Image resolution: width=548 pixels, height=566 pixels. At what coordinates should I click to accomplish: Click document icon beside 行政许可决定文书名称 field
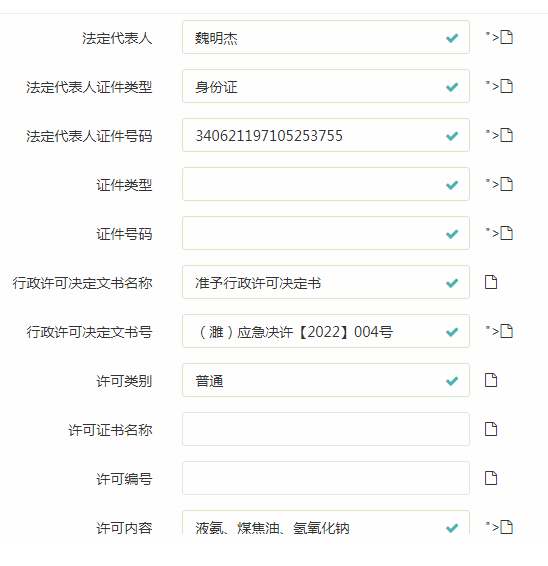click(x=491, y=282)
